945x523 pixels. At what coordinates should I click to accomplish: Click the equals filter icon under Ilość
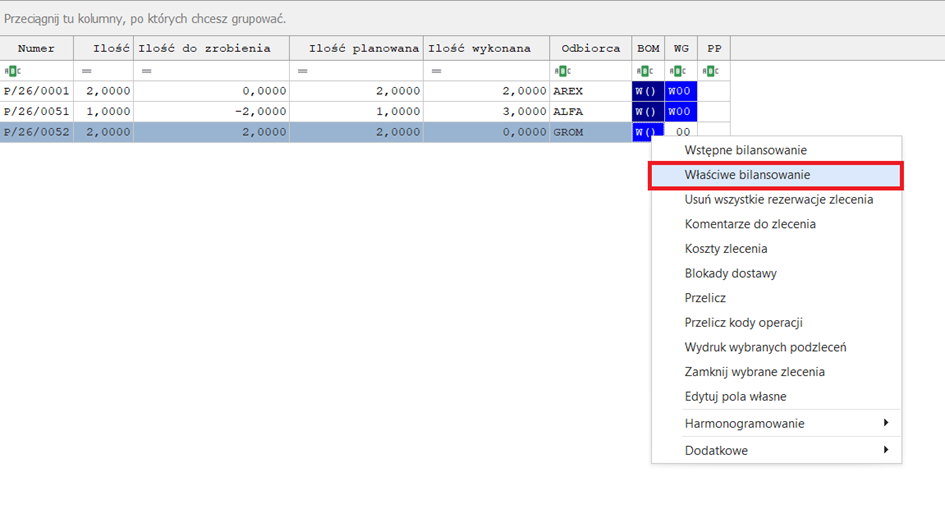pos(86,71)
